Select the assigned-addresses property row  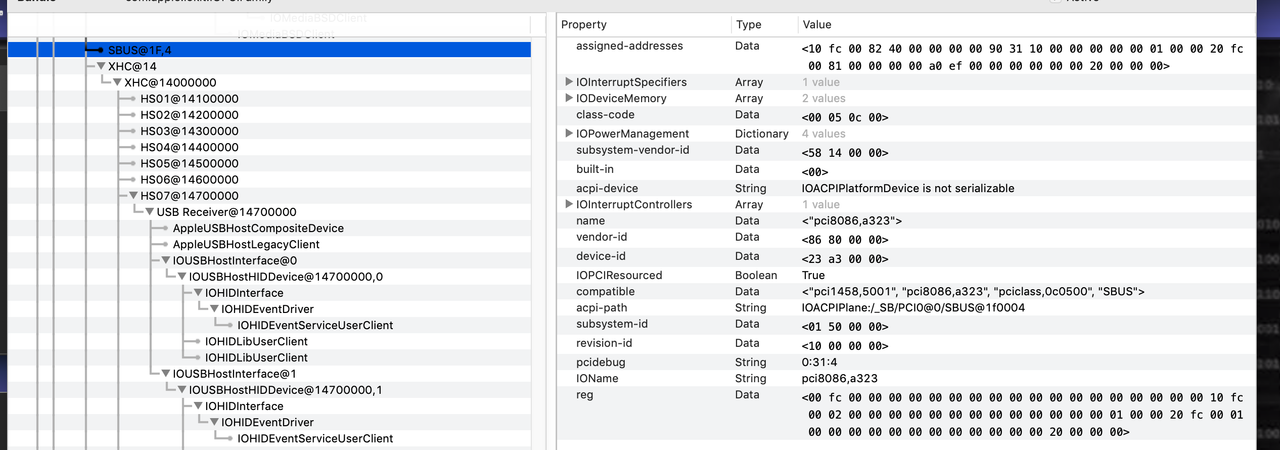[905, 55]
